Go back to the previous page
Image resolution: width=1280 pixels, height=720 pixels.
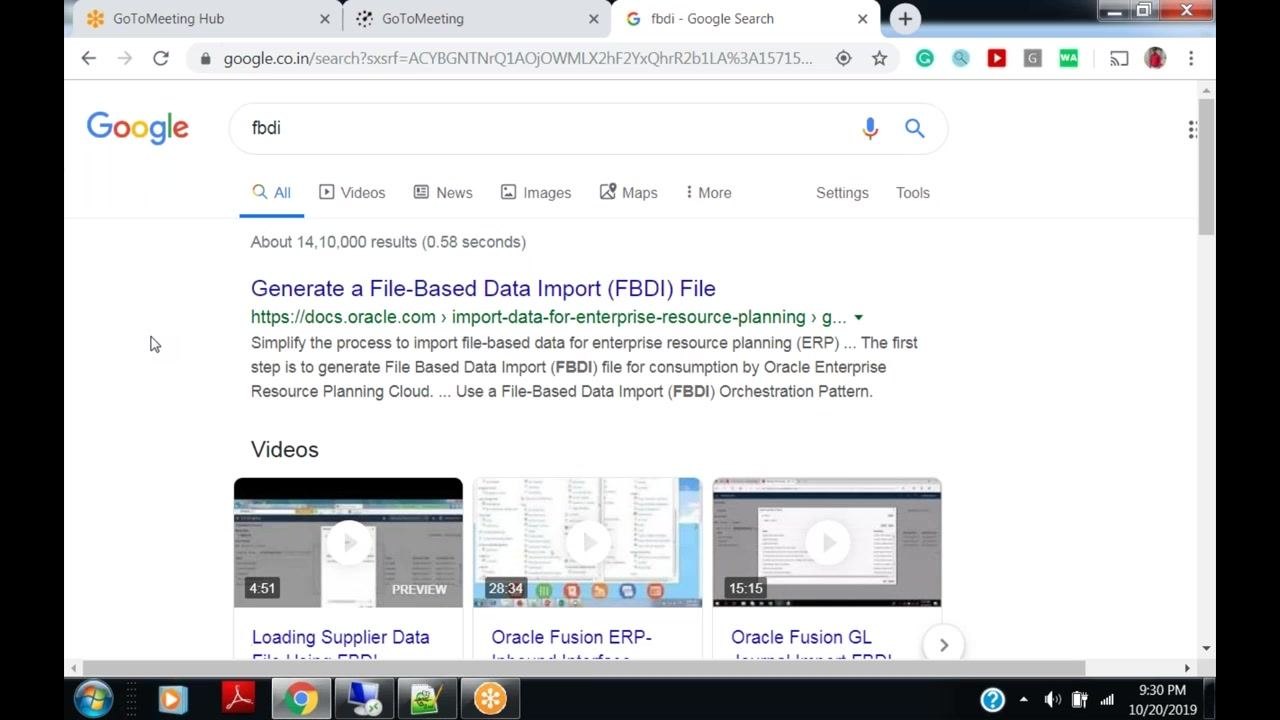tap(89, 59)
